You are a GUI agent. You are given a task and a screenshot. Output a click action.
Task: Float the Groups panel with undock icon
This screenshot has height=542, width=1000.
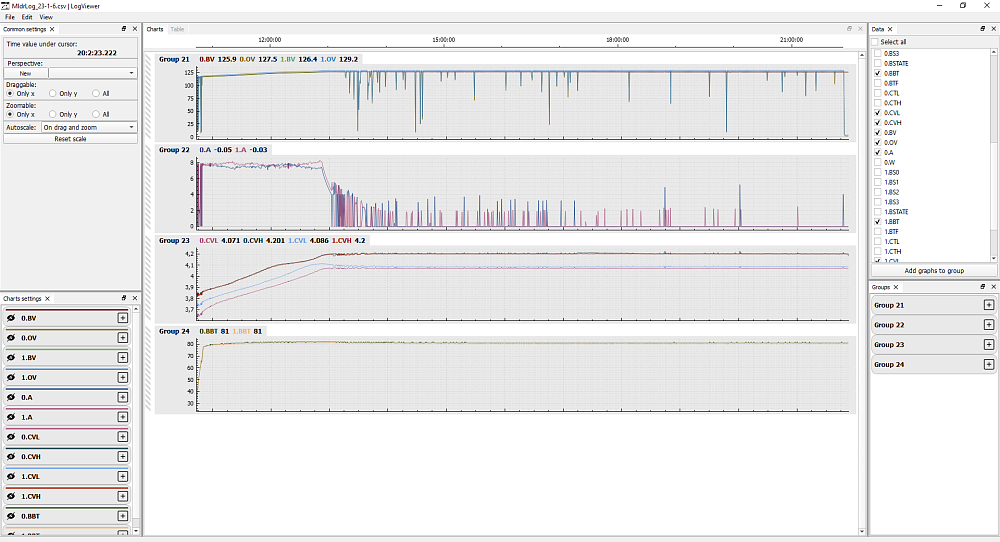[x=981, y=287]
